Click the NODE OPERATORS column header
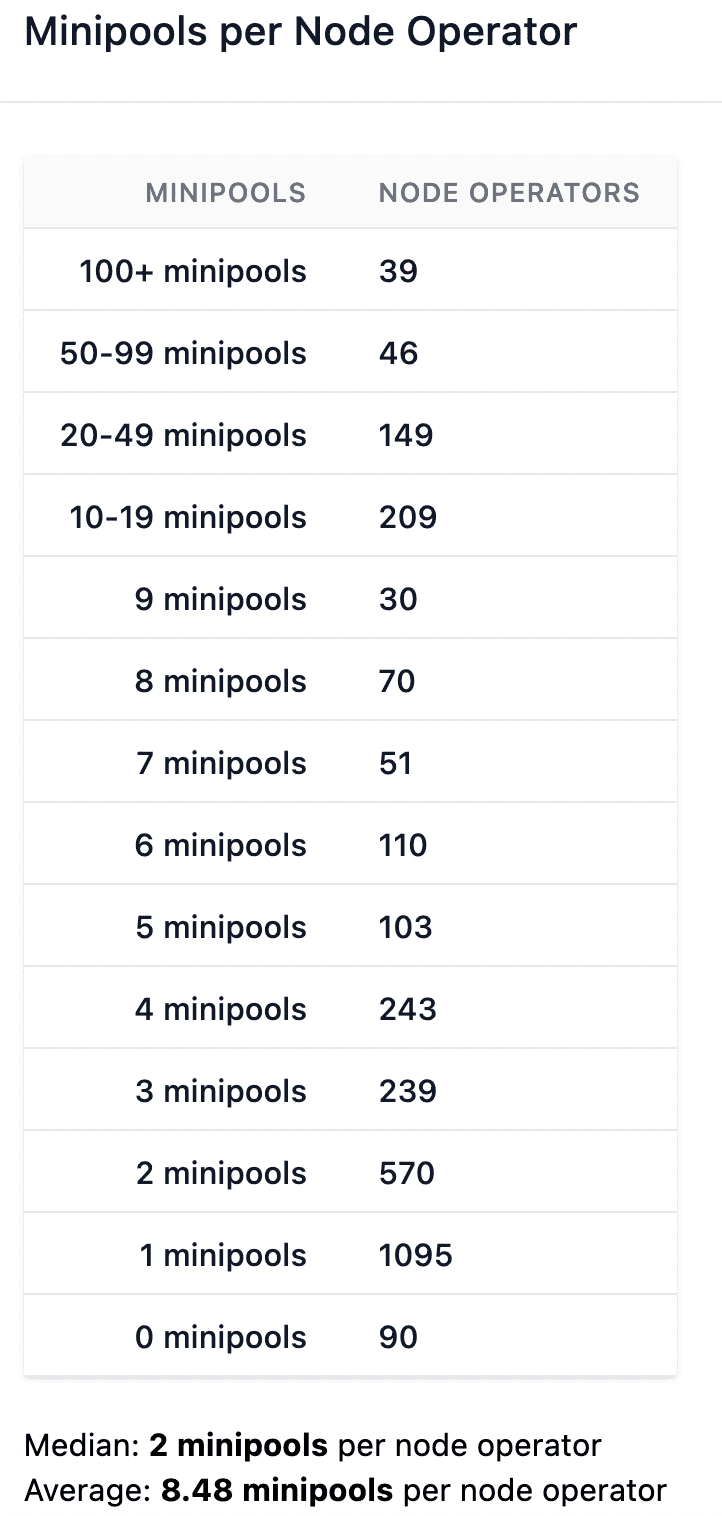This screenshot has height=1516, width=722. pos(509,192)
